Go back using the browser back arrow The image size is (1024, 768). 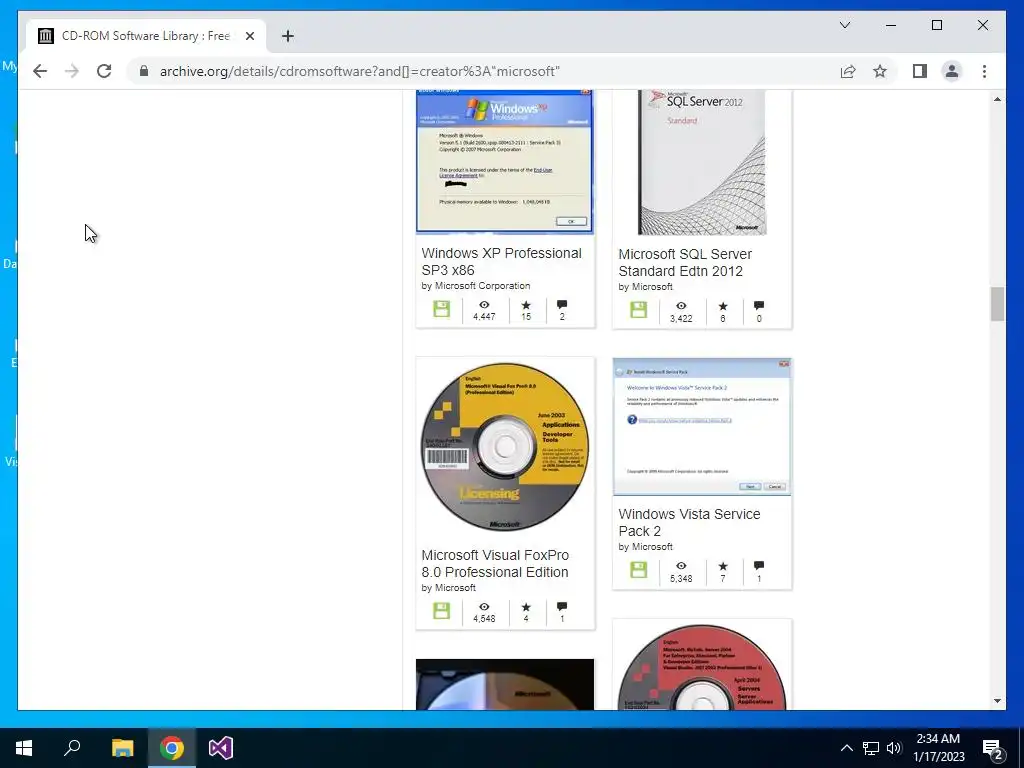pyautogui.click(x=40, y=71)
